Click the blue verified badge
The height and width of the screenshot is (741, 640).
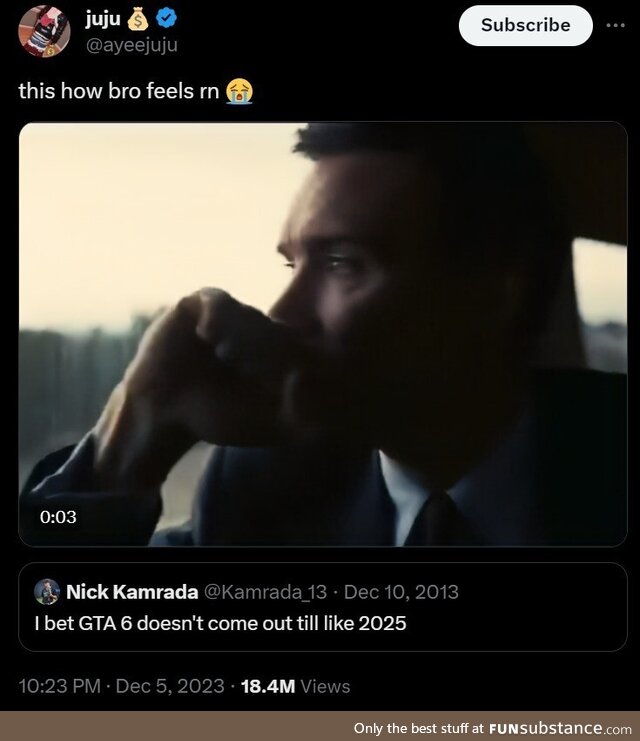click(x=166, y=18)
